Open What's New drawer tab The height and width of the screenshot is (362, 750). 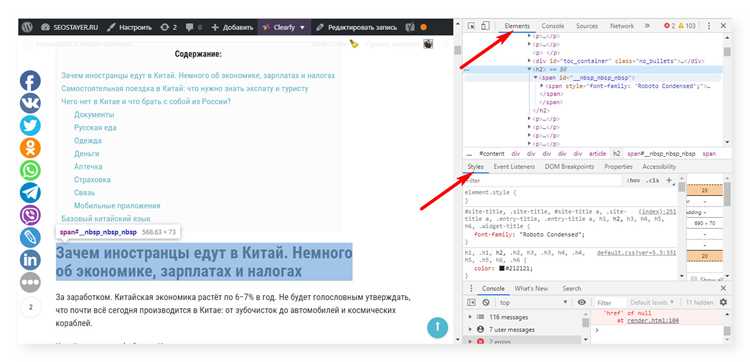point(531,288)
